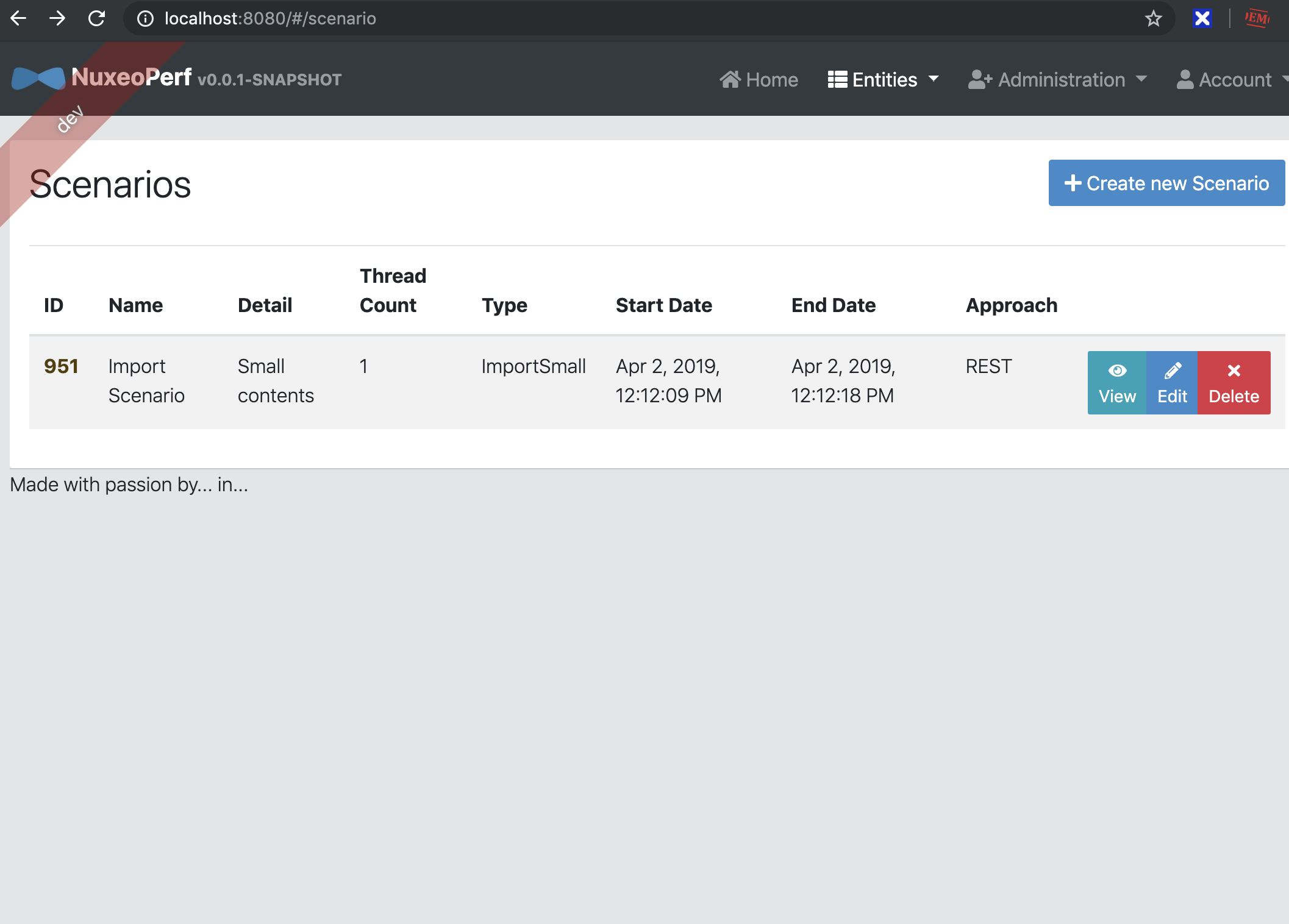Open scenario ID 951 link

(61, 366)
